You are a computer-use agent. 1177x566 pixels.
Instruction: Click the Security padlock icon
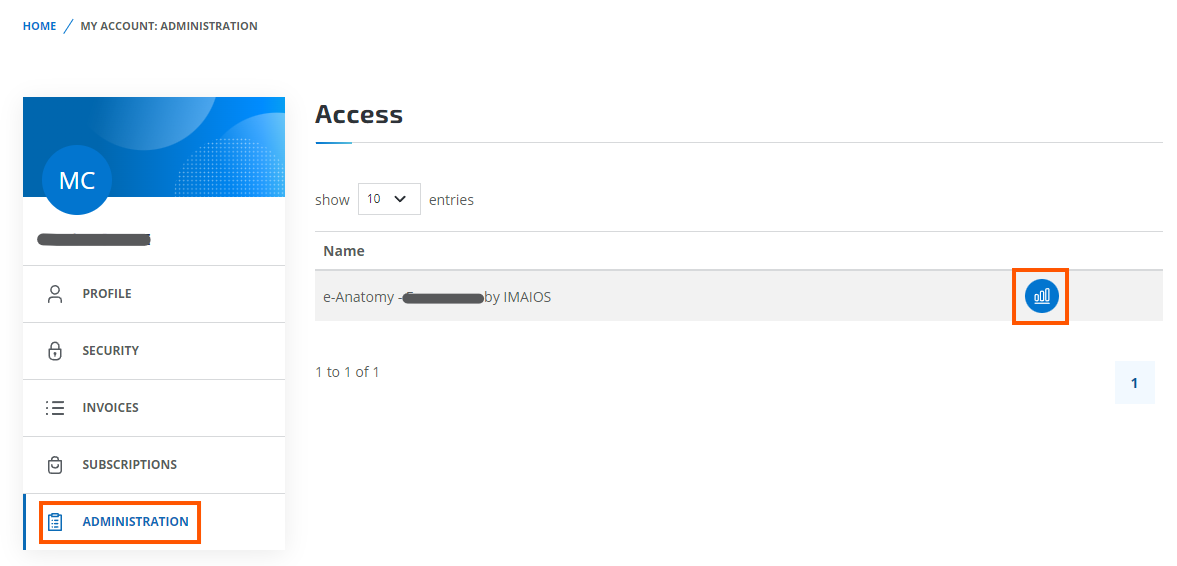(55, 351)
